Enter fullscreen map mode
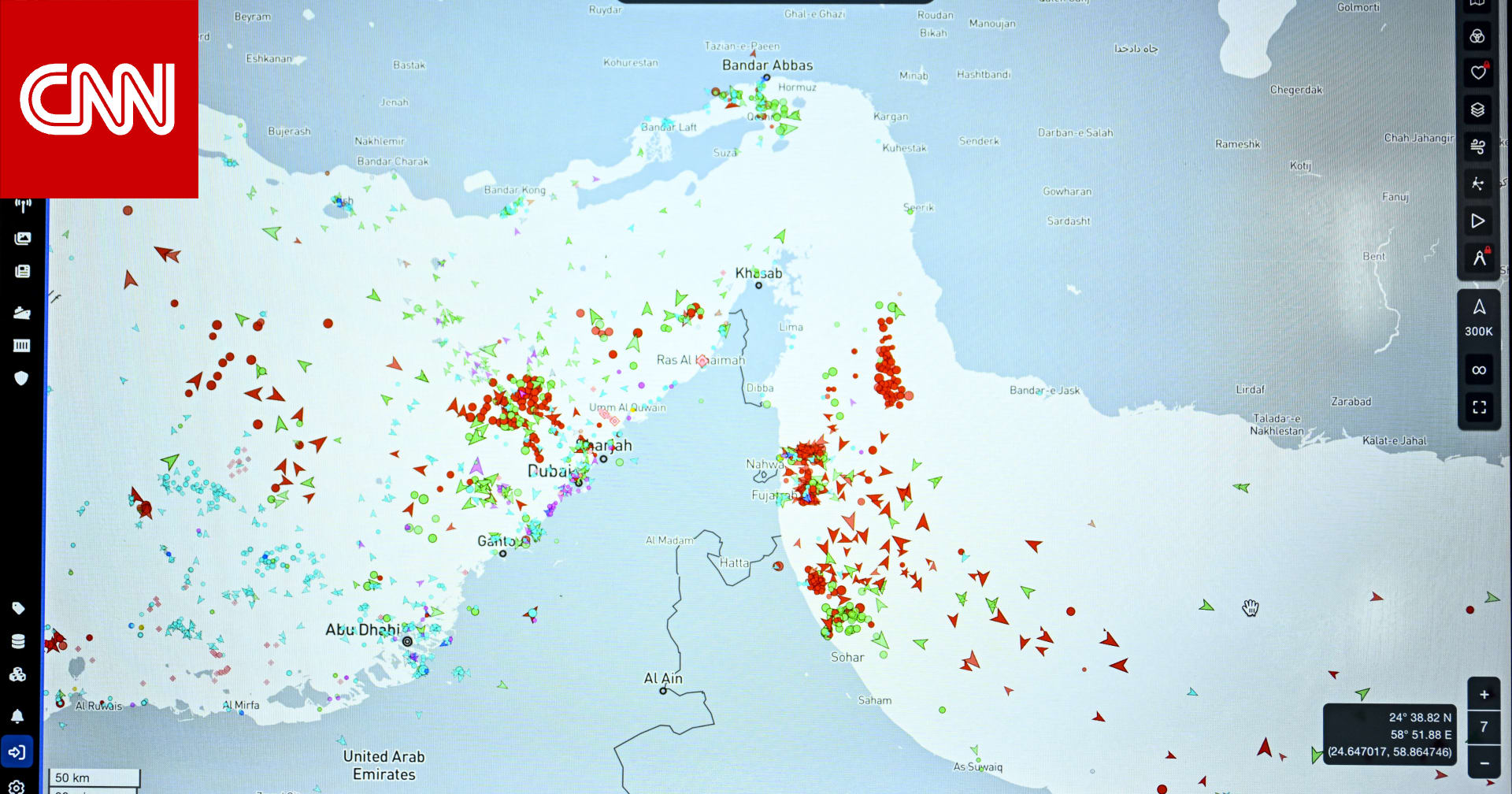Screen dimensions: 1512x794 click(1478, 407)
